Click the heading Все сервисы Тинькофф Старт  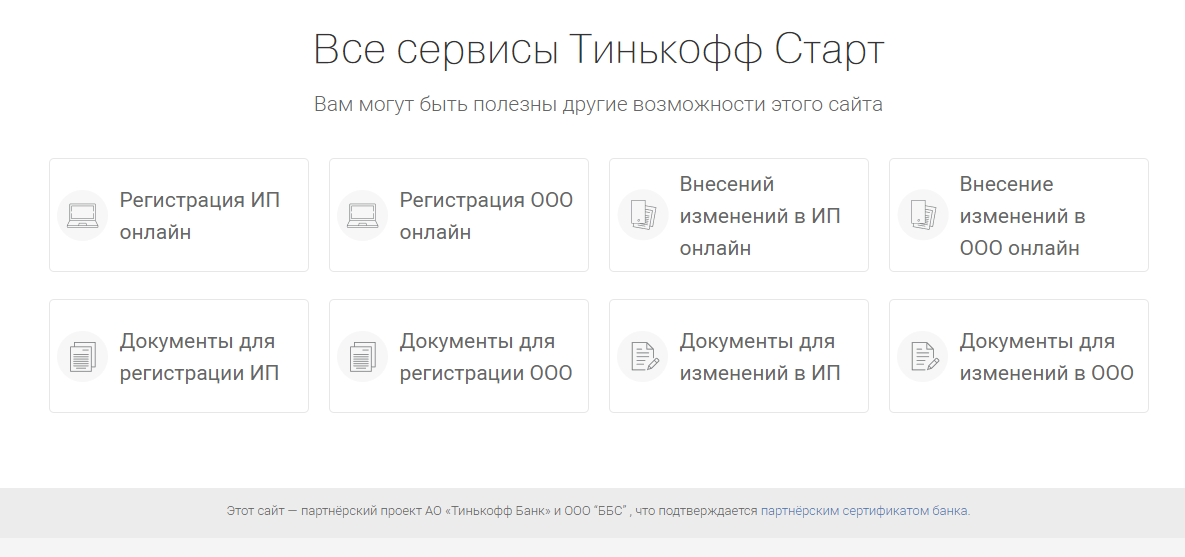tap(599, 50)
